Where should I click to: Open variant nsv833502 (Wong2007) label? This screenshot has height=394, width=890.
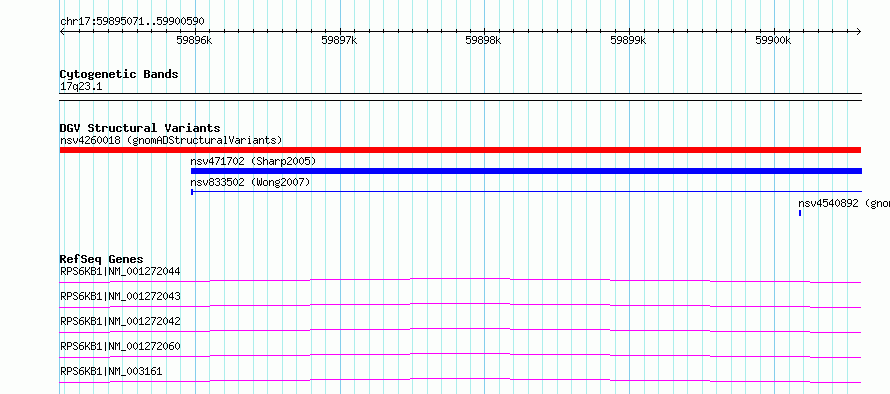(x=250, y=182)
